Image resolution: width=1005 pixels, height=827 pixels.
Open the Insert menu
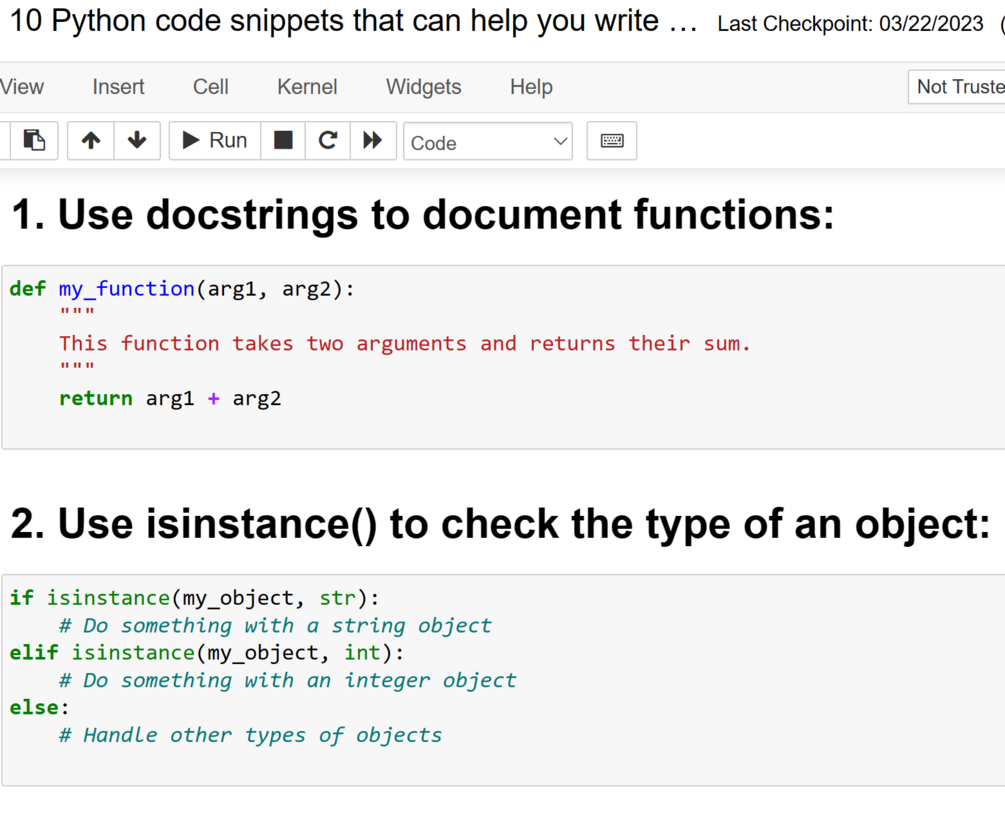pos(118,87)
